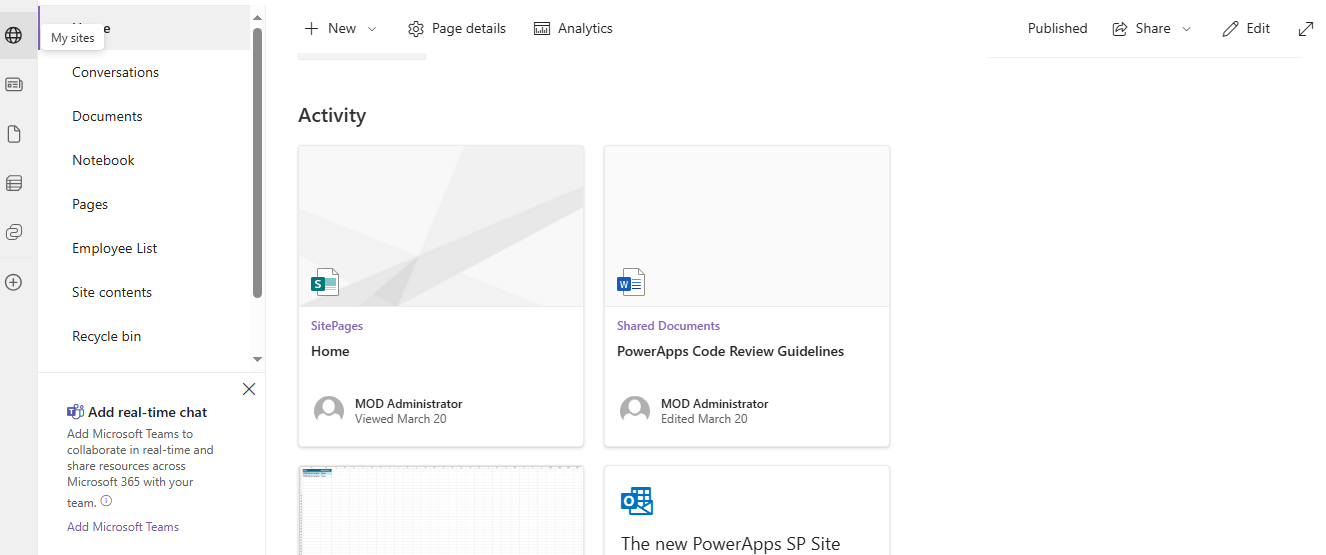This screenshot has height=555, width=1326.
Task: Click the Outlook icon on site card
Action: [637, 501]
